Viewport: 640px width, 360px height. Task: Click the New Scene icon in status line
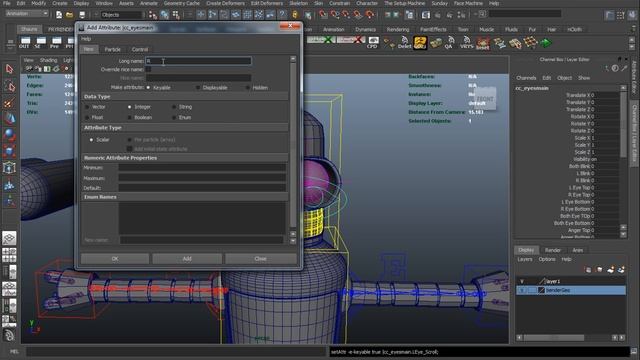point(59,15)
